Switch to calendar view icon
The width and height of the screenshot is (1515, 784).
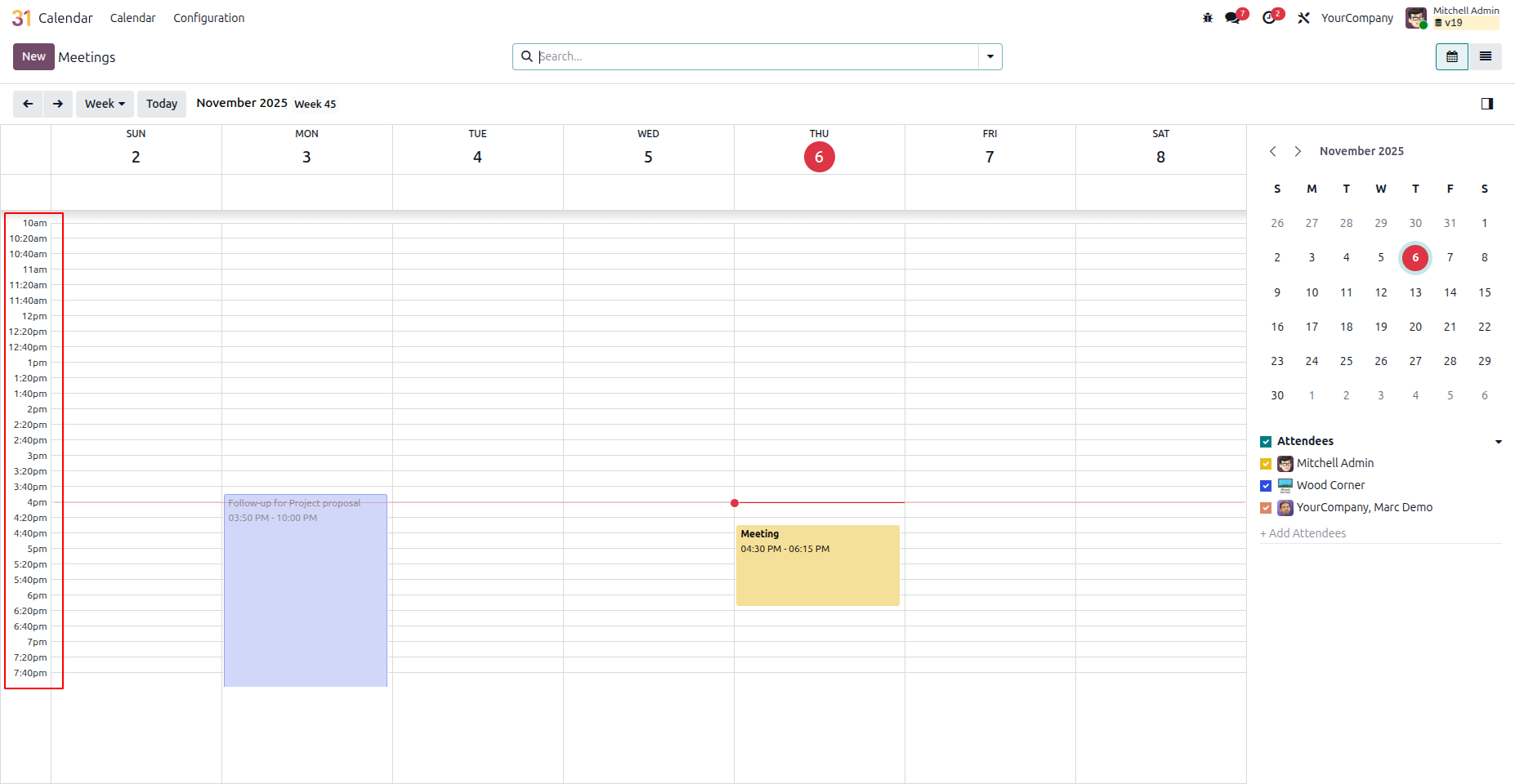(x=1452, y=56)
